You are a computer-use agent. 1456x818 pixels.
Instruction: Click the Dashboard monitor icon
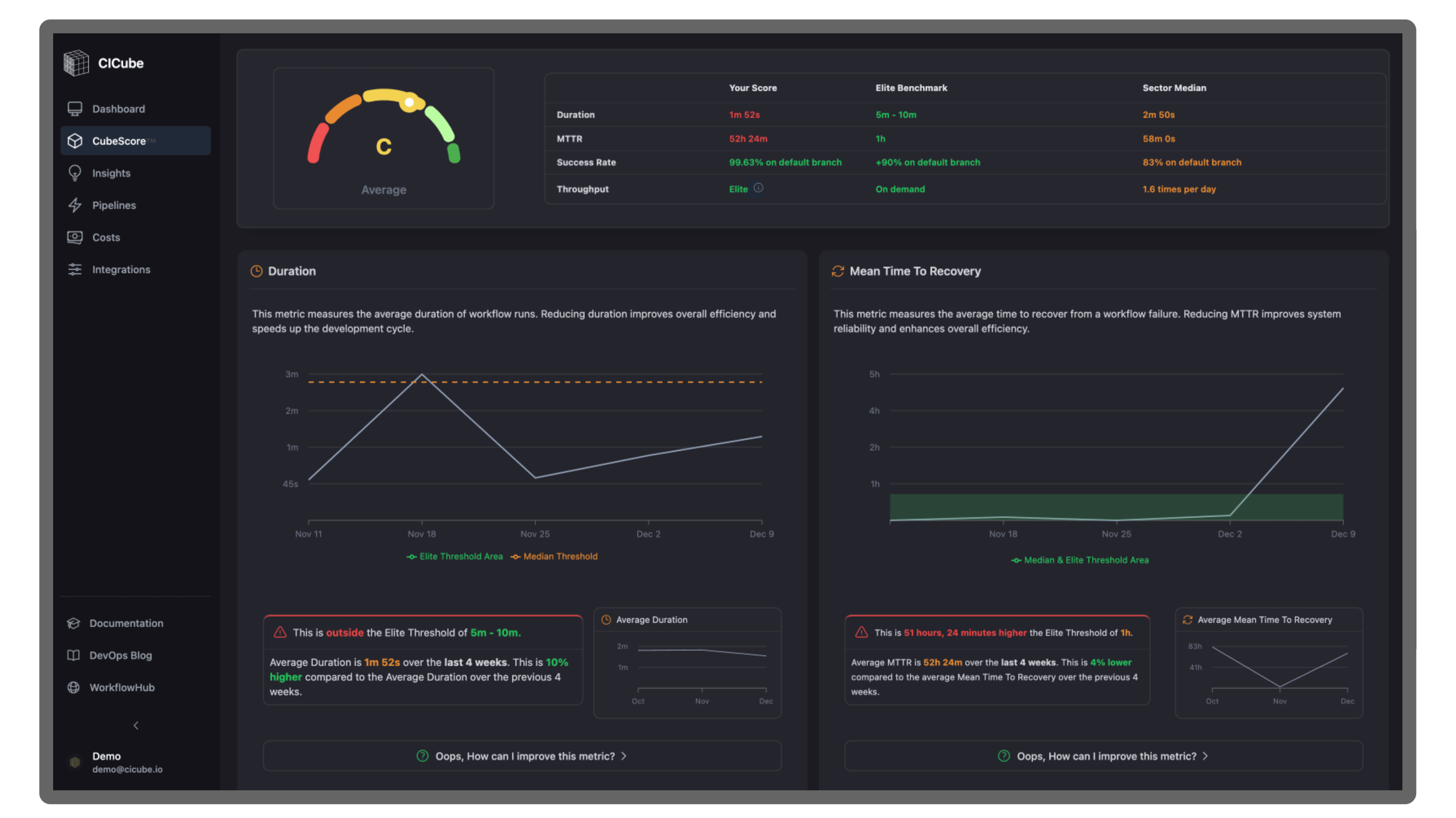pos(75,108)
